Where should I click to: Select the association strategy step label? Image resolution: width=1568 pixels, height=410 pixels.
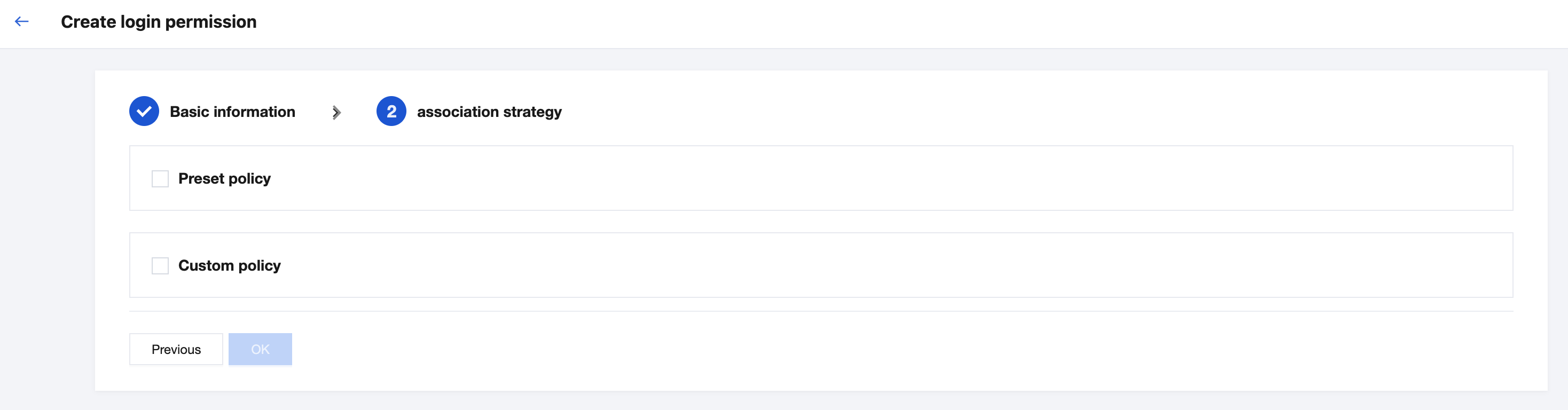pos(489,112)
